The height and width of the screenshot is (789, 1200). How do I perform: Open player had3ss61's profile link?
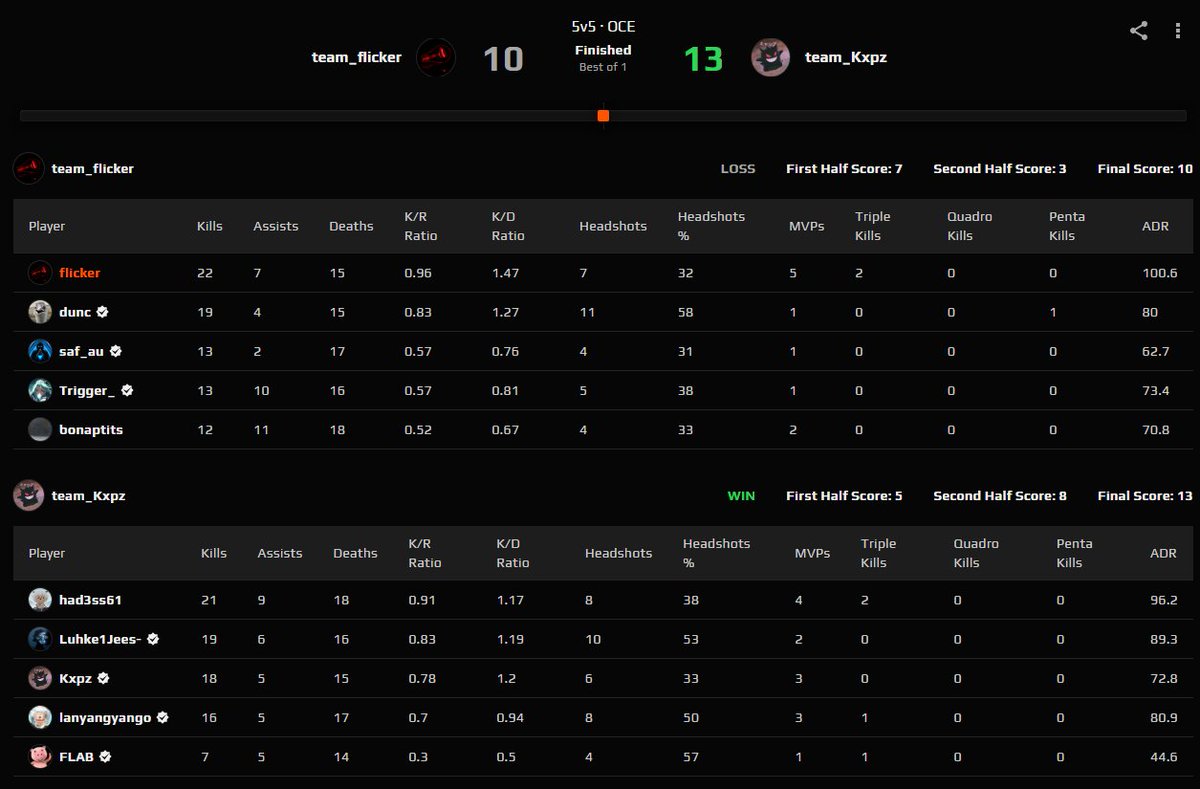click(x=90, y=600)
